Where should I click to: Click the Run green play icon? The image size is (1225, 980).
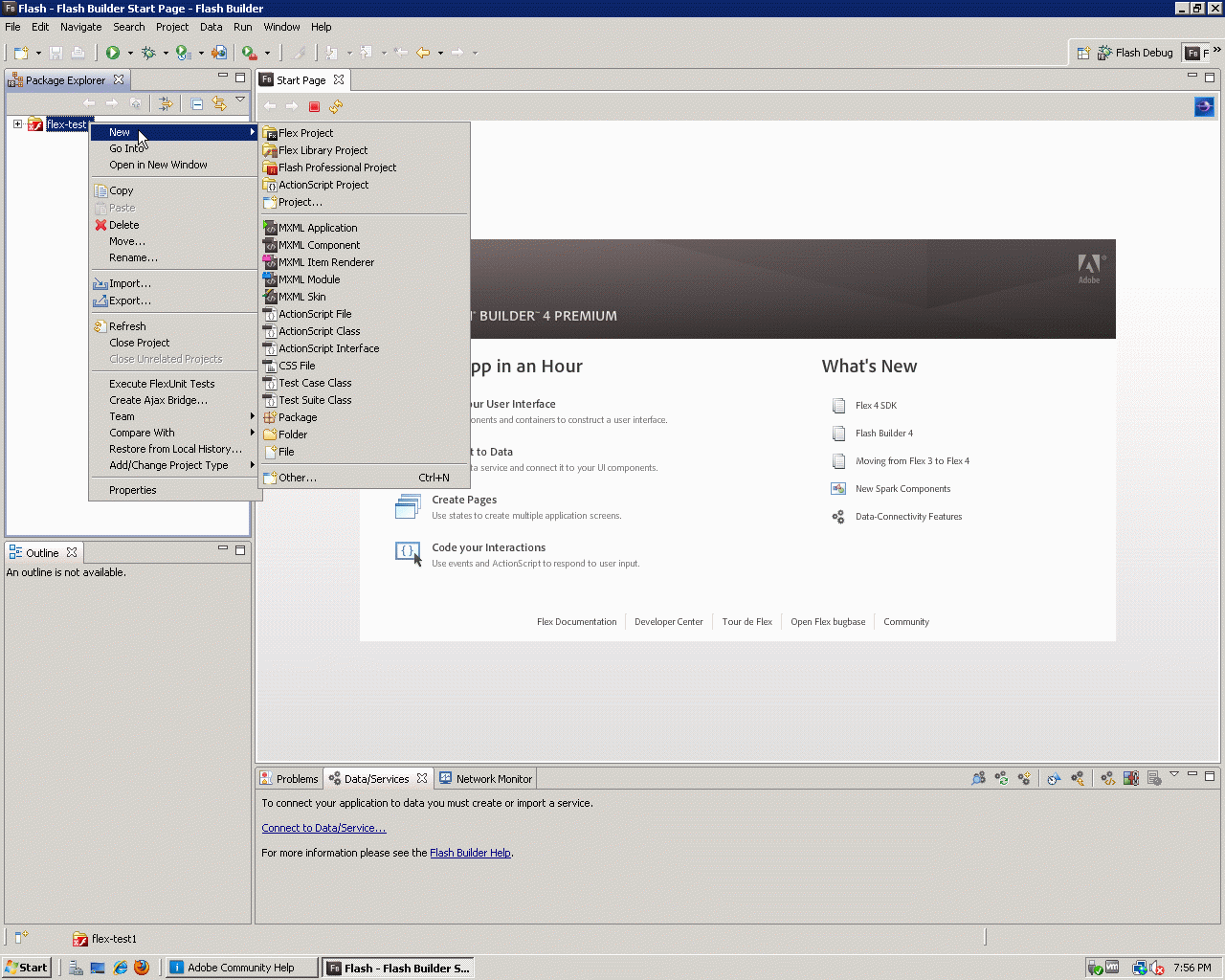click(x=113, y=53)
